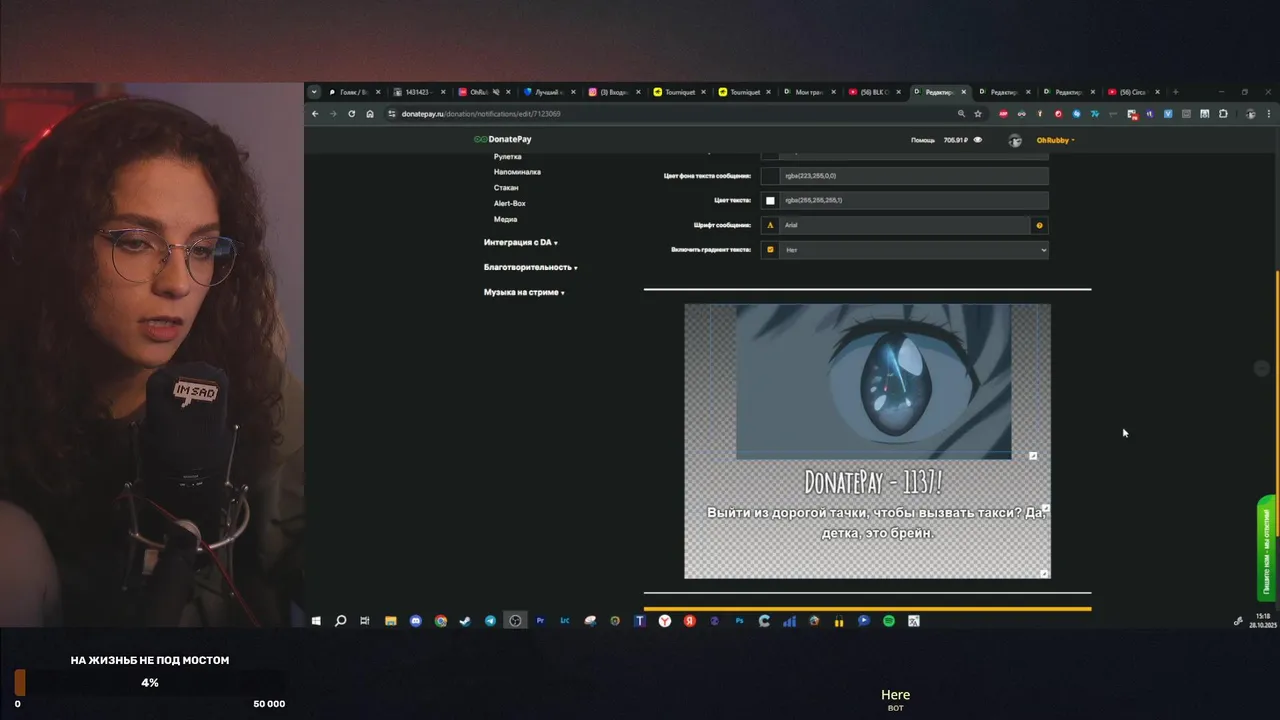This screenshot has width=1280, height=720.
Task: Open the Медиа sidebar item
Action: [505, 219]
